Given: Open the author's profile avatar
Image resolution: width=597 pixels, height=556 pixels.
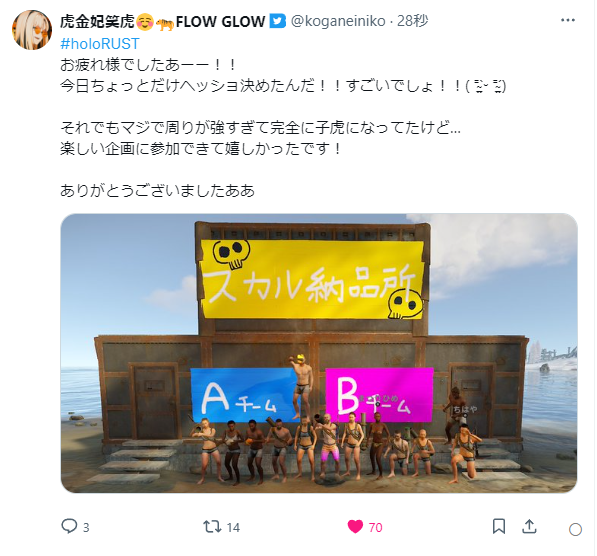Looking at the screenshot, I should tap(32, 30).
